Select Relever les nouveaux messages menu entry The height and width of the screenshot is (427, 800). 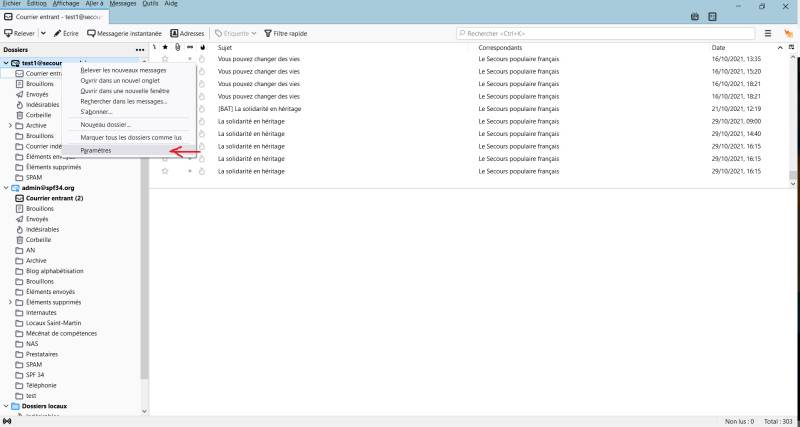[129, 70]
